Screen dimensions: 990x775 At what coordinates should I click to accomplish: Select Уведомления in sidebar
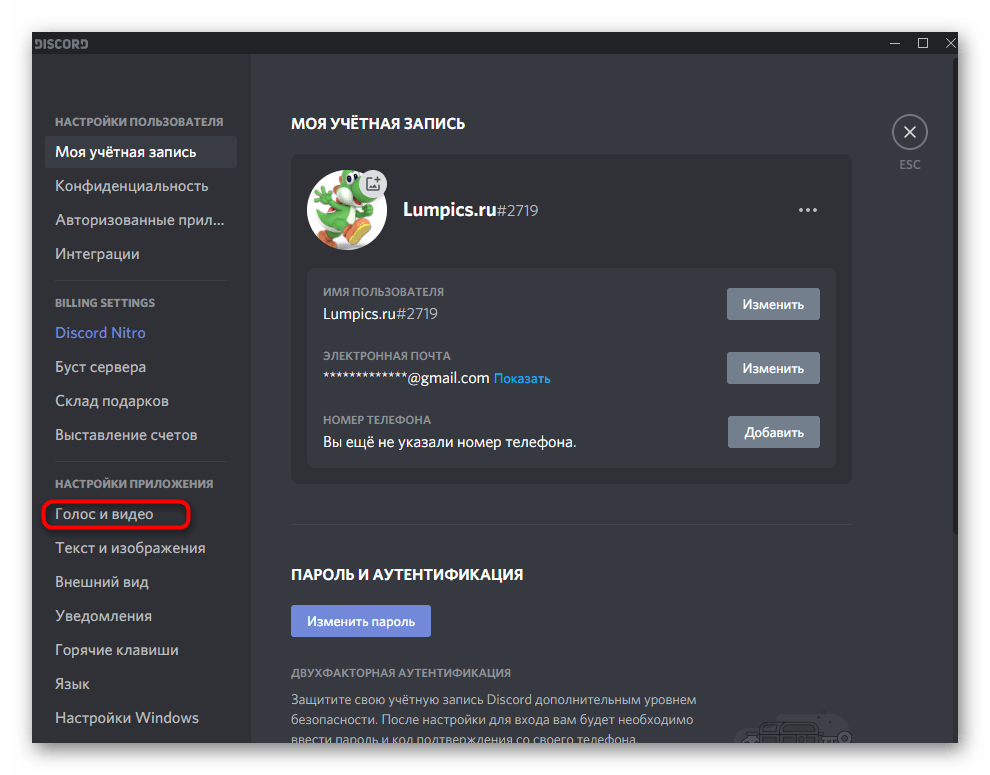[103, 616]
